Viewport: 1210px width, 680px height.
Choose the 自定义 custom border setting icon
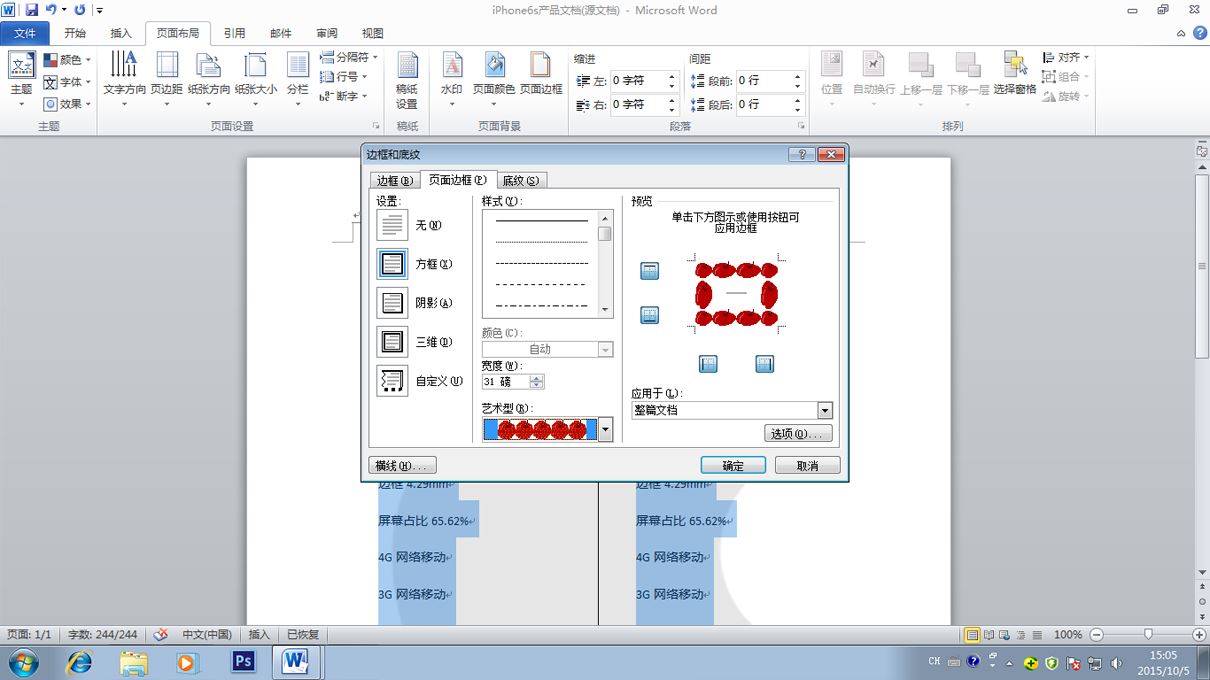(x=392, y=381)
